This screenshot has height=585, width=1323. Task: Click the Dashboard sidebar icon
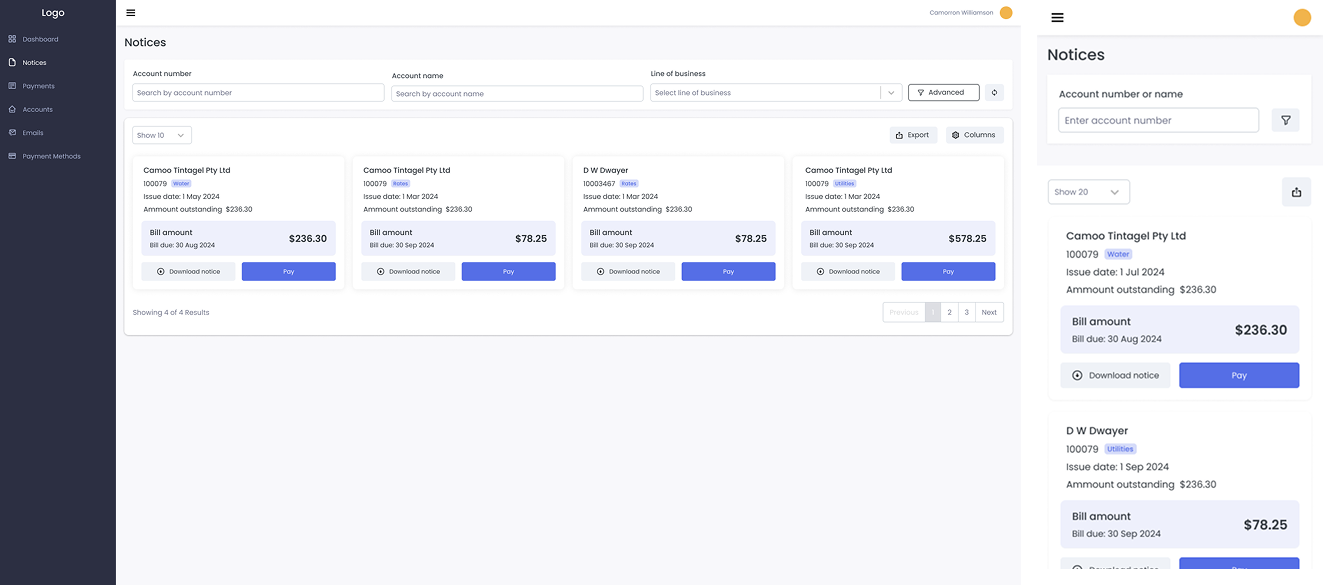click(12, 39)
